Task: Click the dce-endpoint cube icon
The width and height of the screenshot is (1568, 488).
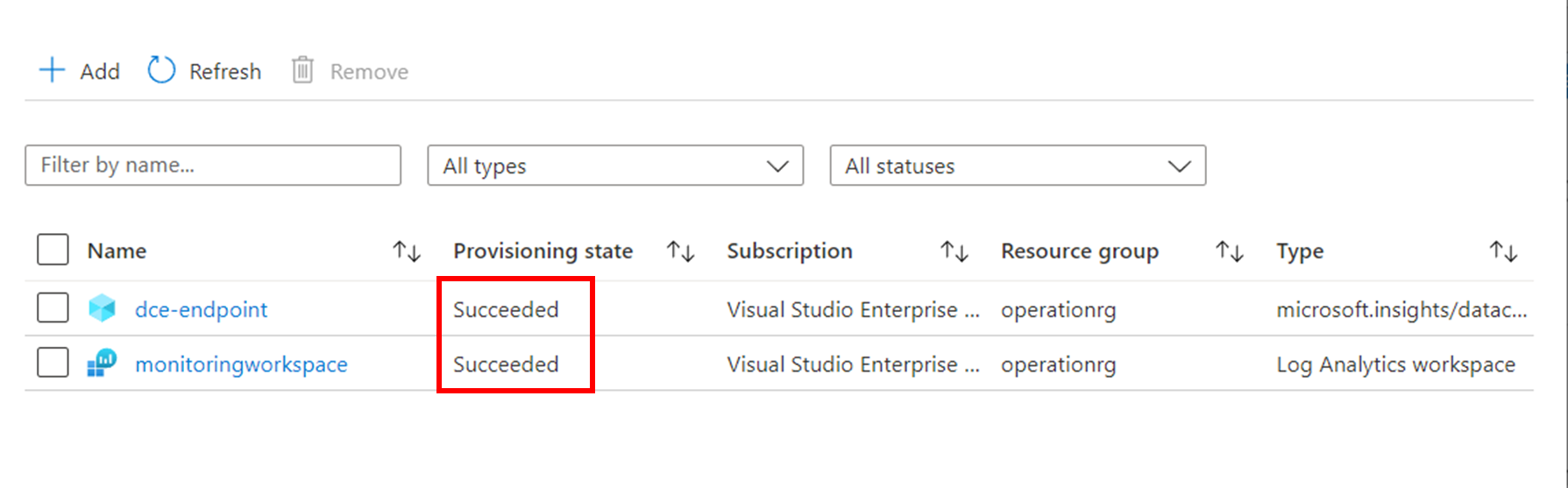Action: (x=103, y=308)
